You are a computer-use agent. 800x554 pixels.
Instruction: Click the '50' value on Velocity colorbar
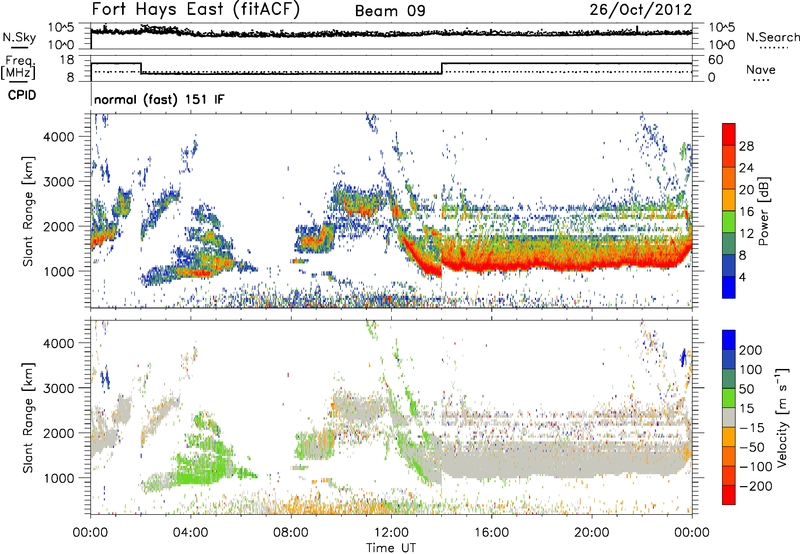746,389
